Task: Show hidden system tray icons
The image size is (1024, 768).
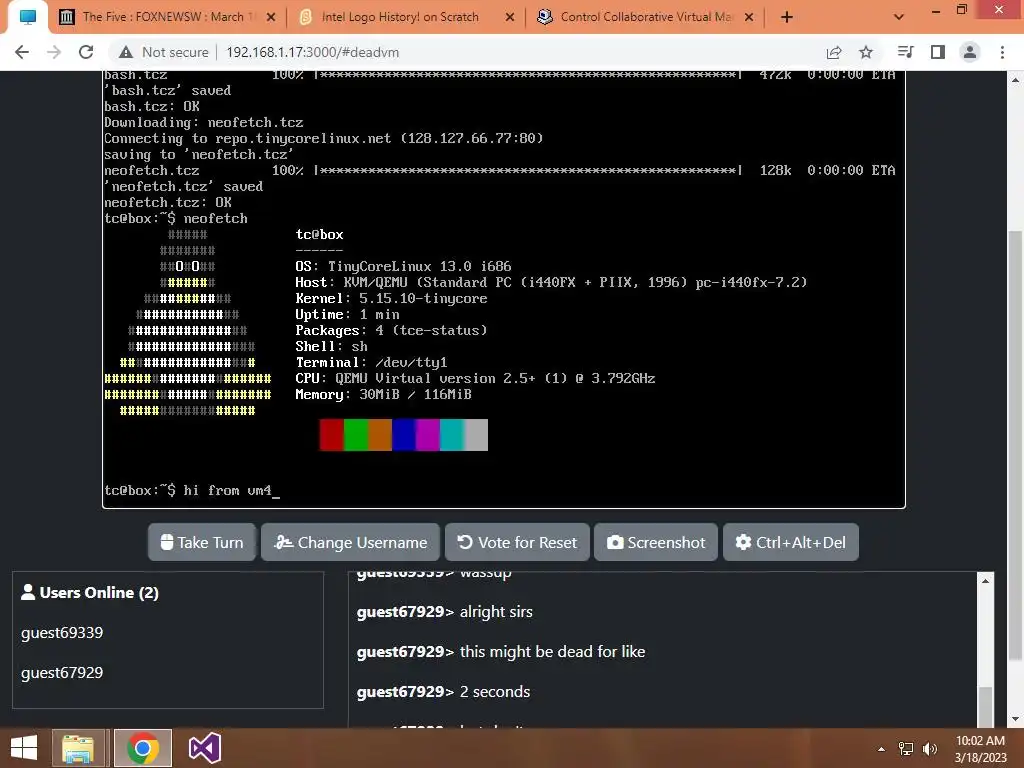Action: [x=881, y=749]
